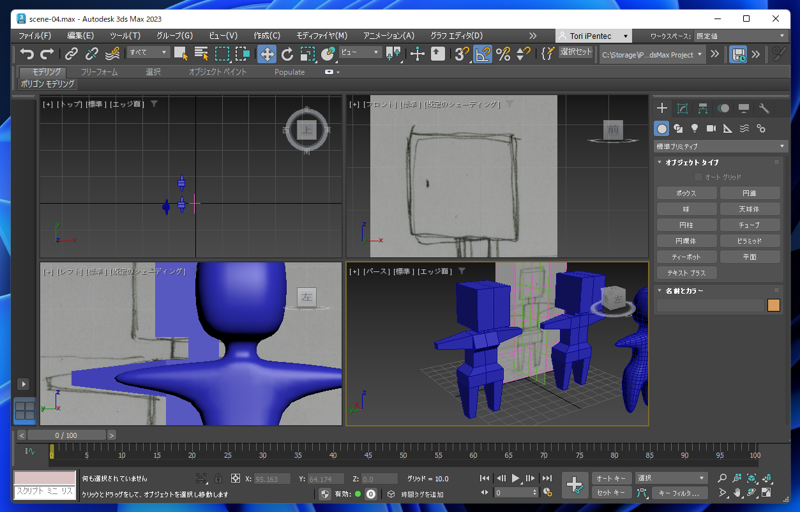Open the ワークスペース 既定値 dropdown

tap(741, 36)
